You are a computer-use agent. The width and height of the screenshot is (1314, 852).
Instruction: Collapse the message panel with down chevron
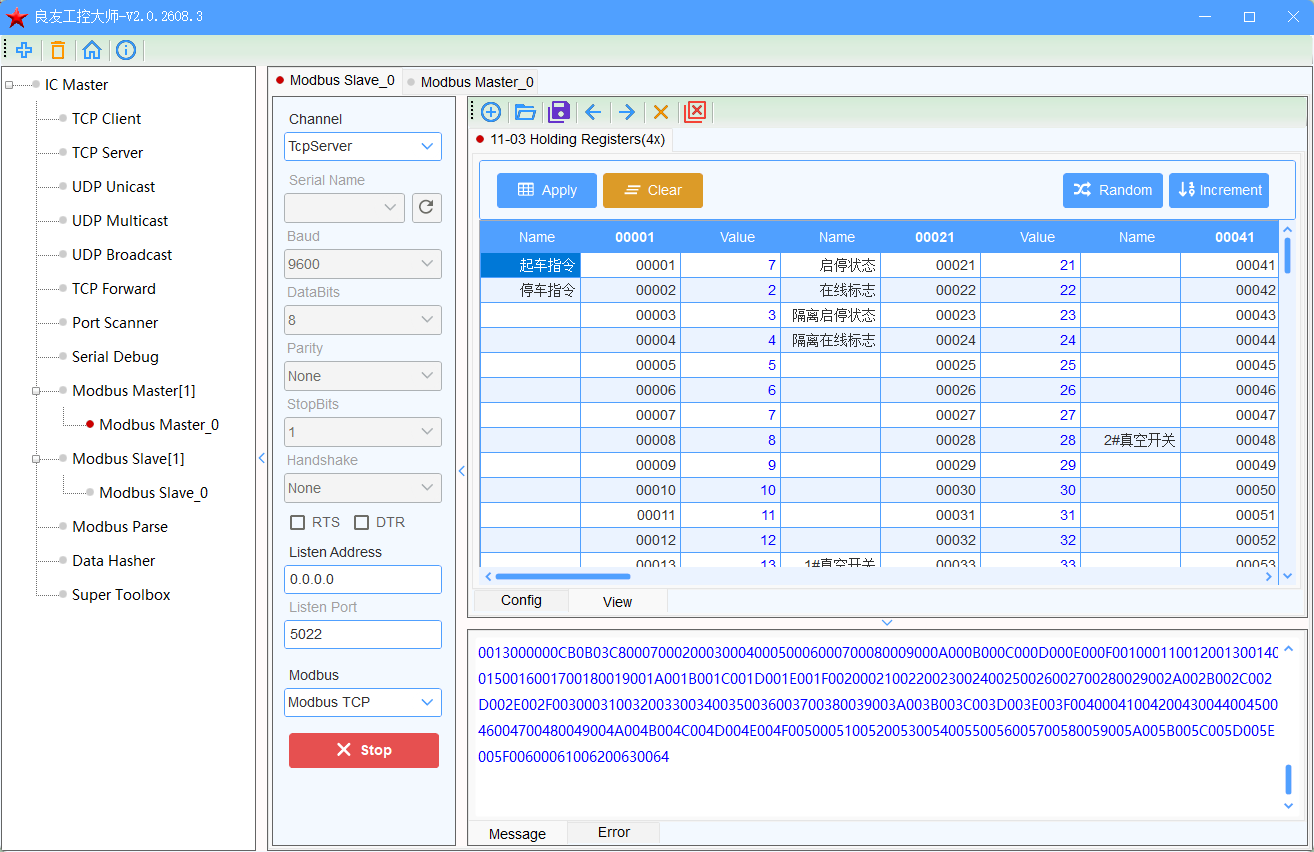(887, 623)
